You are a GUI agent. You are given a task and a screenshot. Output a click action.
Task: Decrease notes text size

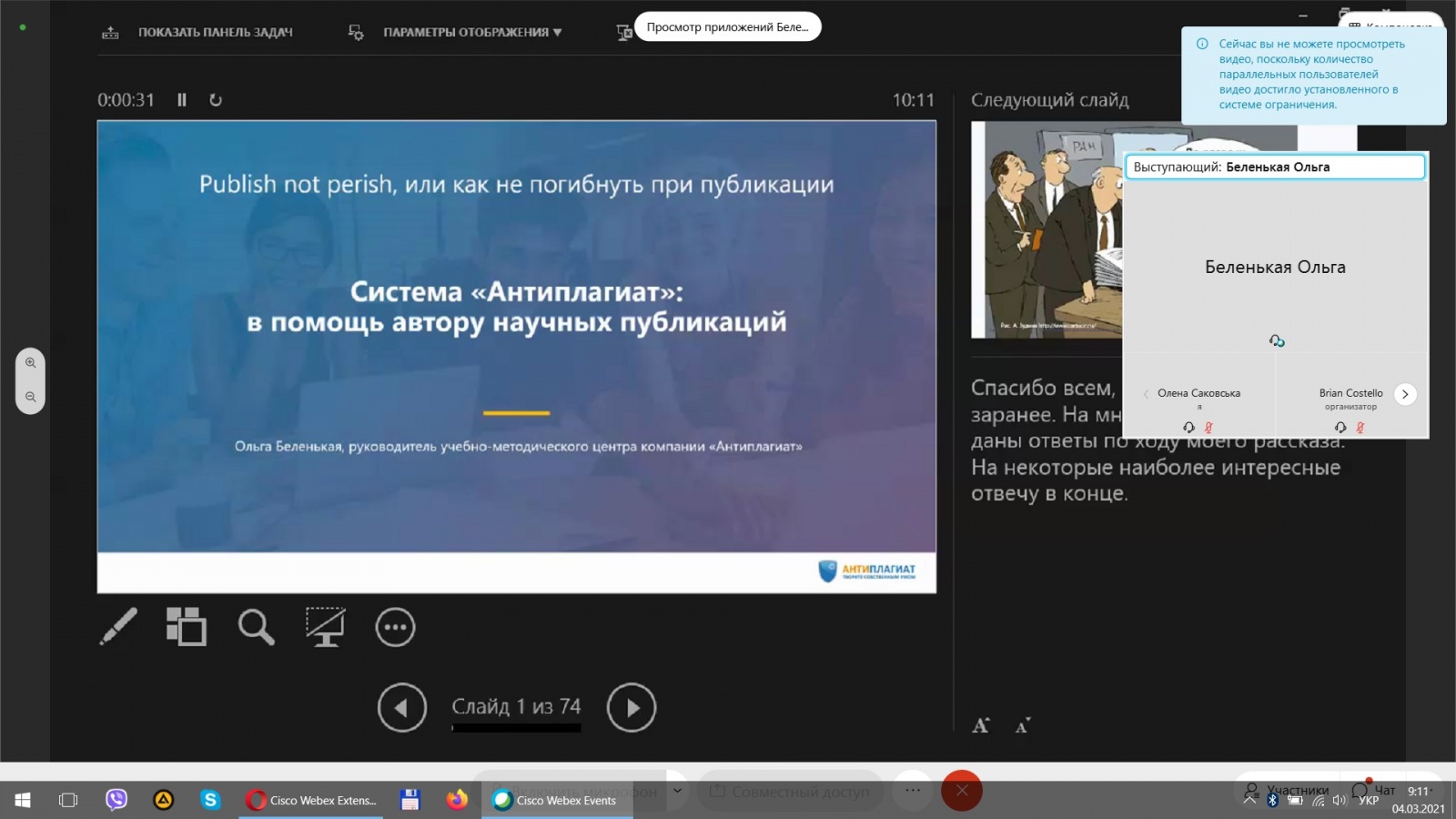(x=1023, y=725)
